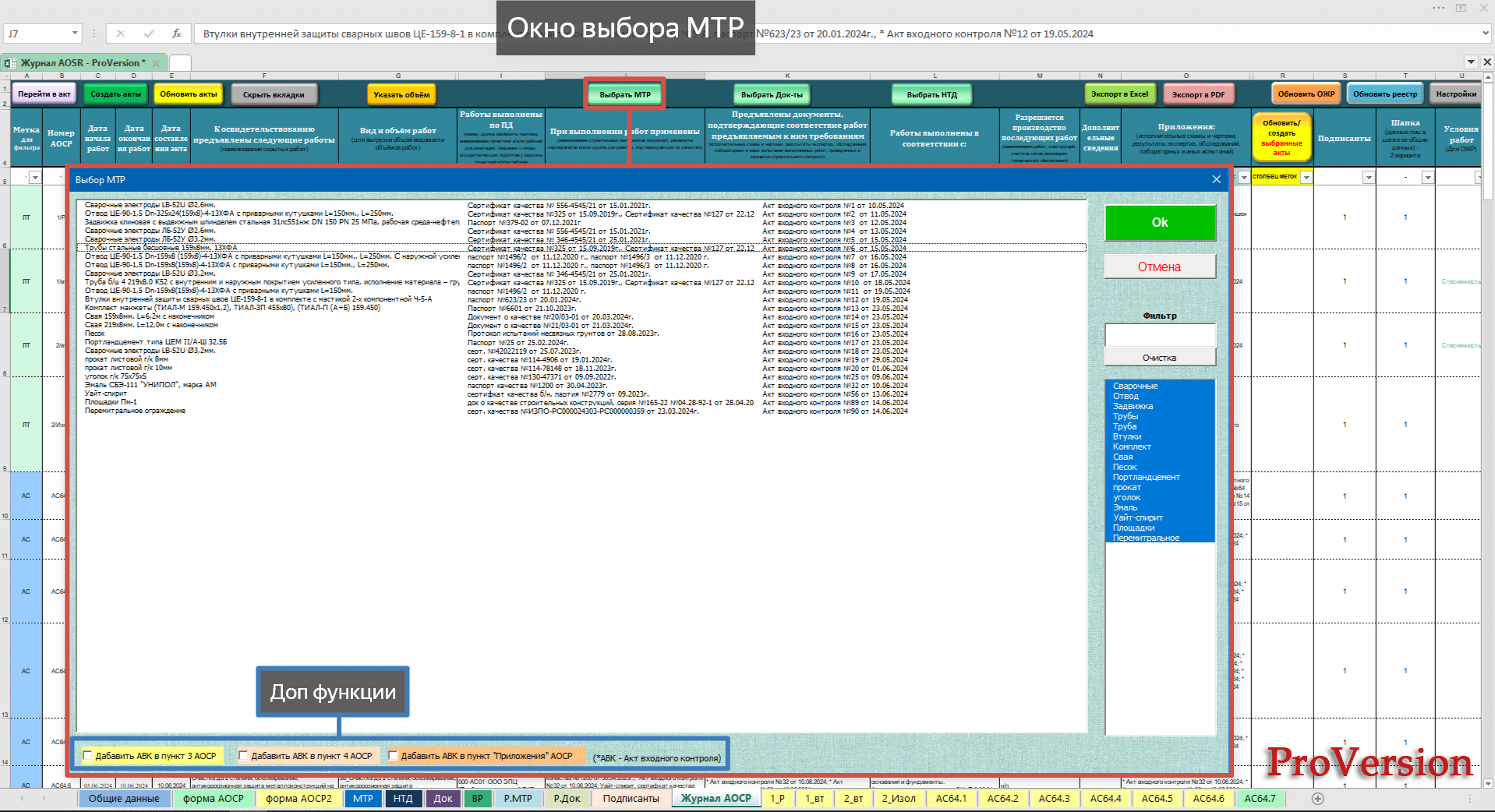Click the insert function fx icon
The height and width of the screenshot is (812, 1495).
point(177,34)
